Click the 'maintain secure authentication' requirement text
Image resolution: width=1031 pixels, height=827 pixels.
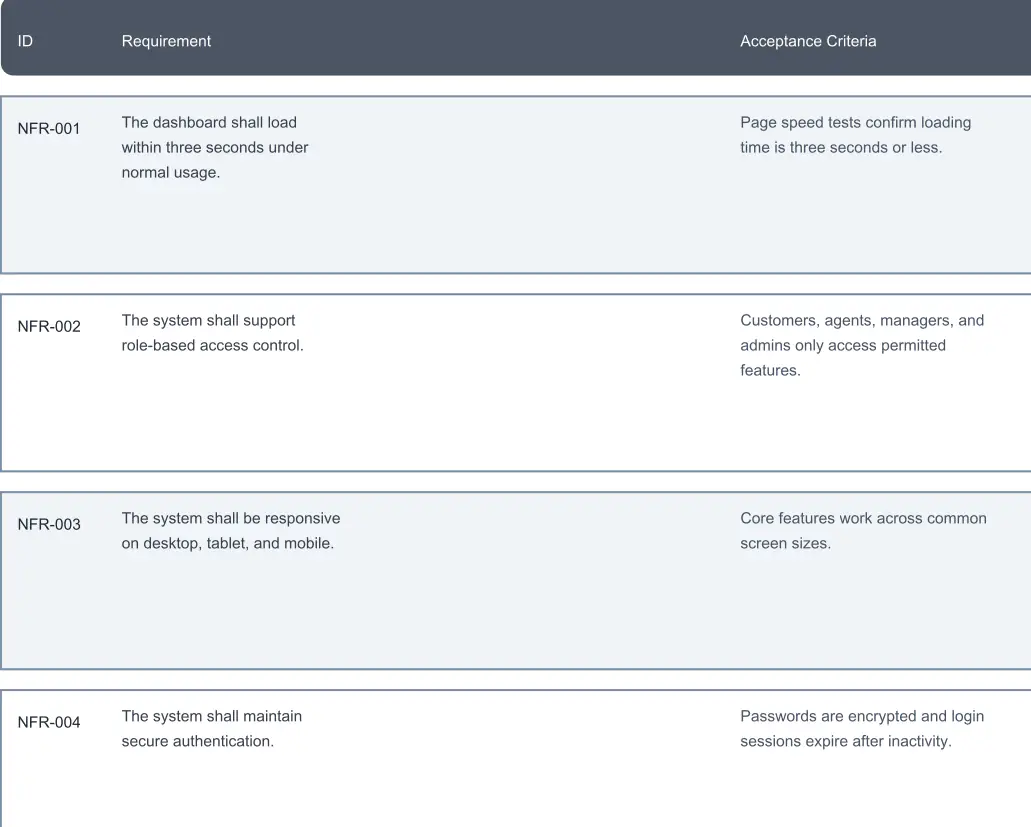point(212,728)
